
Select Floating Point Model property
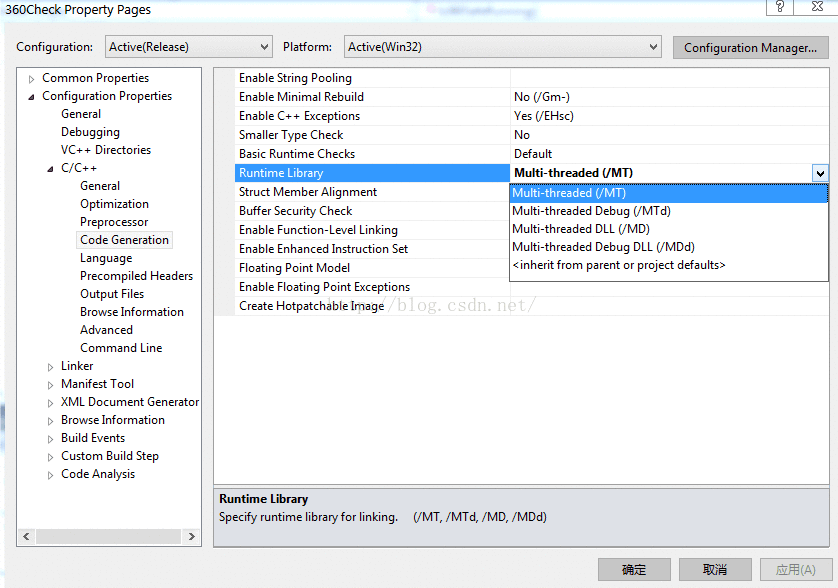pos(373,268)
